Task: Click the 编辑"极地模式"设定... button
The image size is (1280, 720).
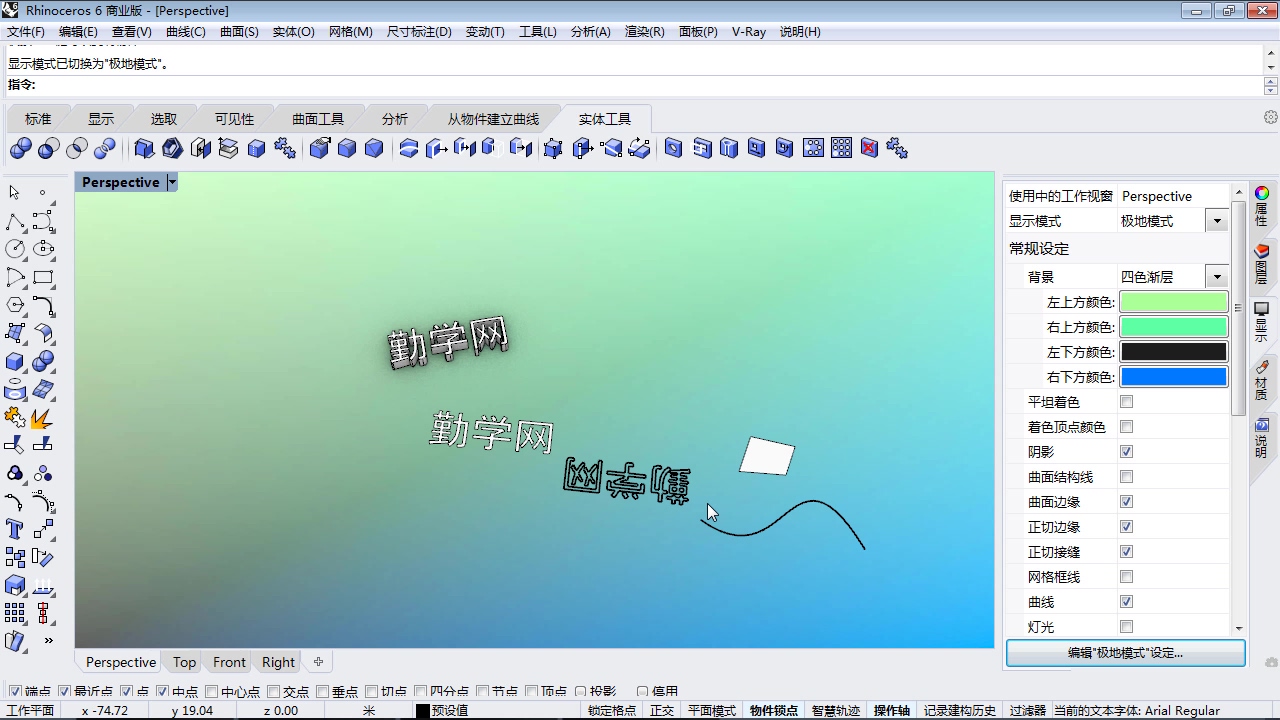Action: pyautogui.click(x=1125, y=653)
